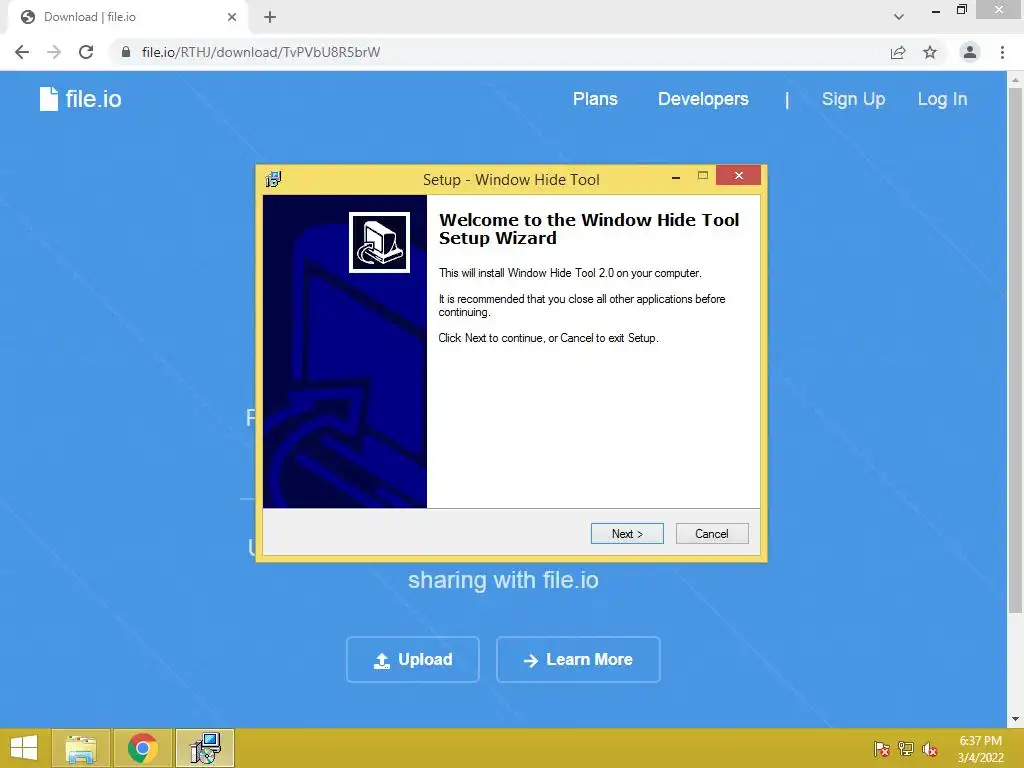Click the muted volume tray icon

pyautogui.click(x=930, y=749)
